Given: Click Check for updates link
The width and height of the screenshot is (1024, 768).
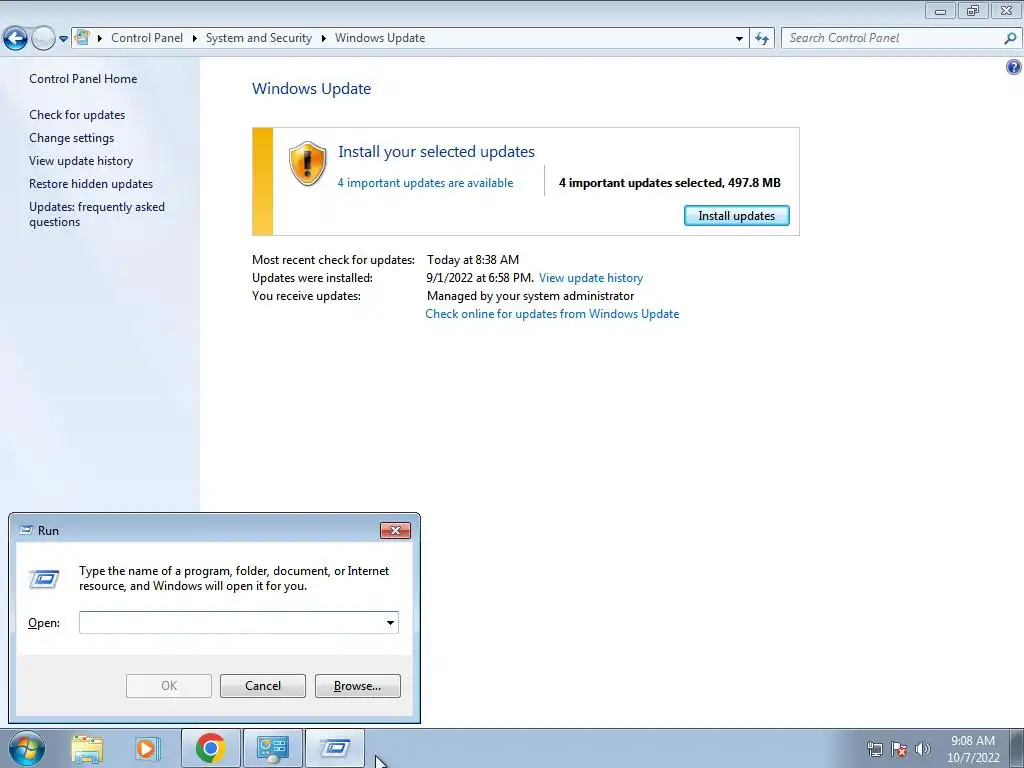Looking at the screenshot, I should tap(77, 114).
